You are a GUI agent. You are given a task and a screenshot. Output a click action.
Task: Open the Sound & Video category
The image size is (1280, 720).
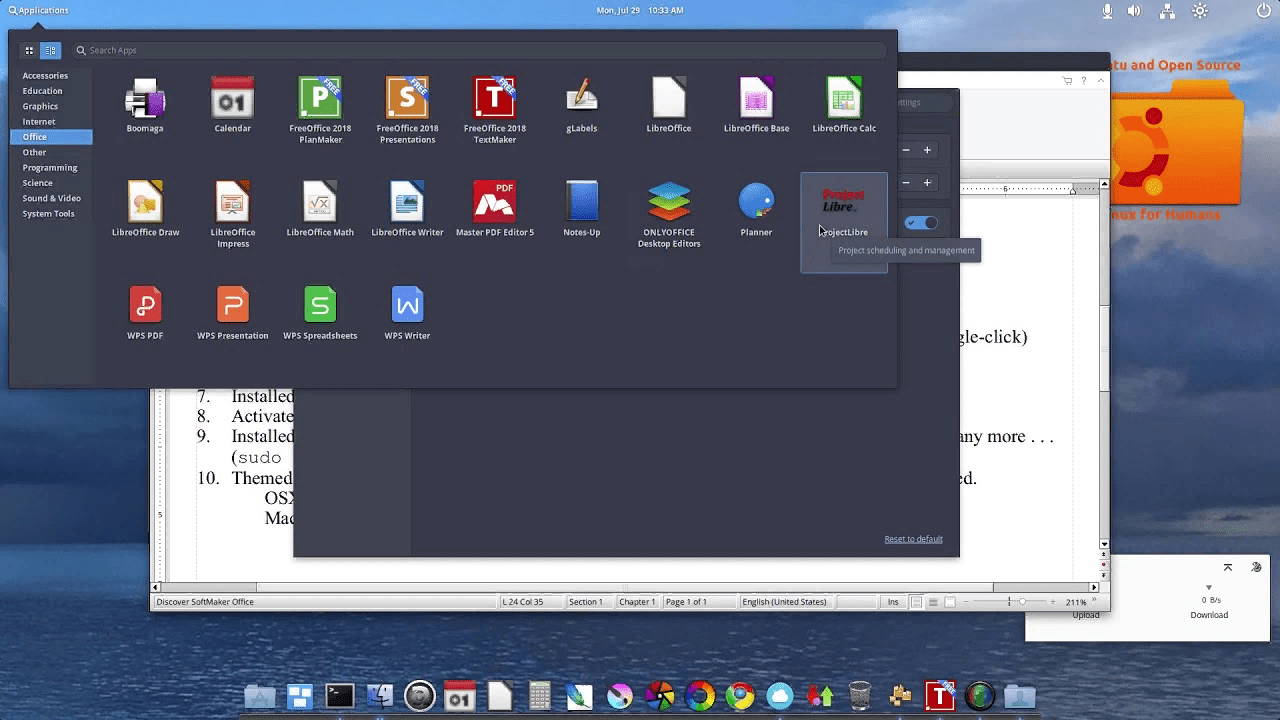point(51,198)
